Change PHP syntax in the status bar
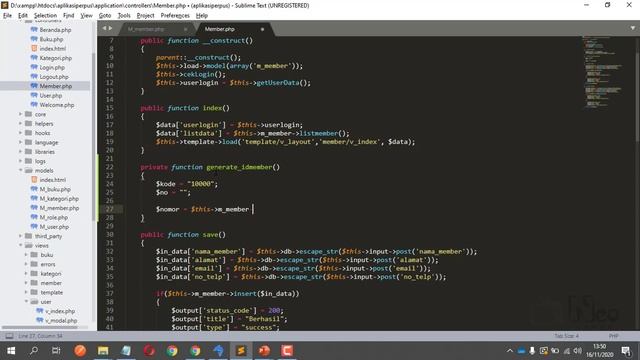The width and height of the screenshot is (640, 360). [x=613, y=336]
